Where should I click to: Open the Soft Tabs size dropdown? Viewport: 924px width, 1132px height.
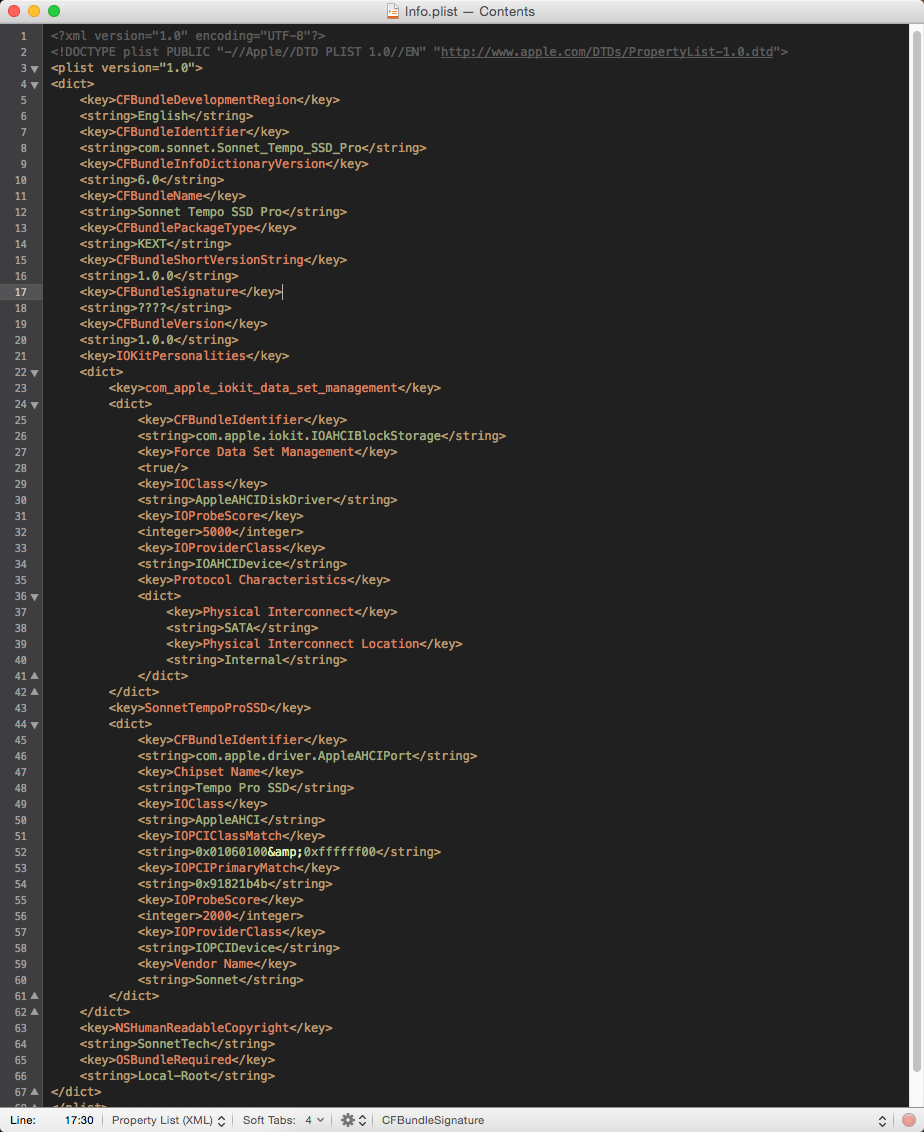tap(315, 1120)
